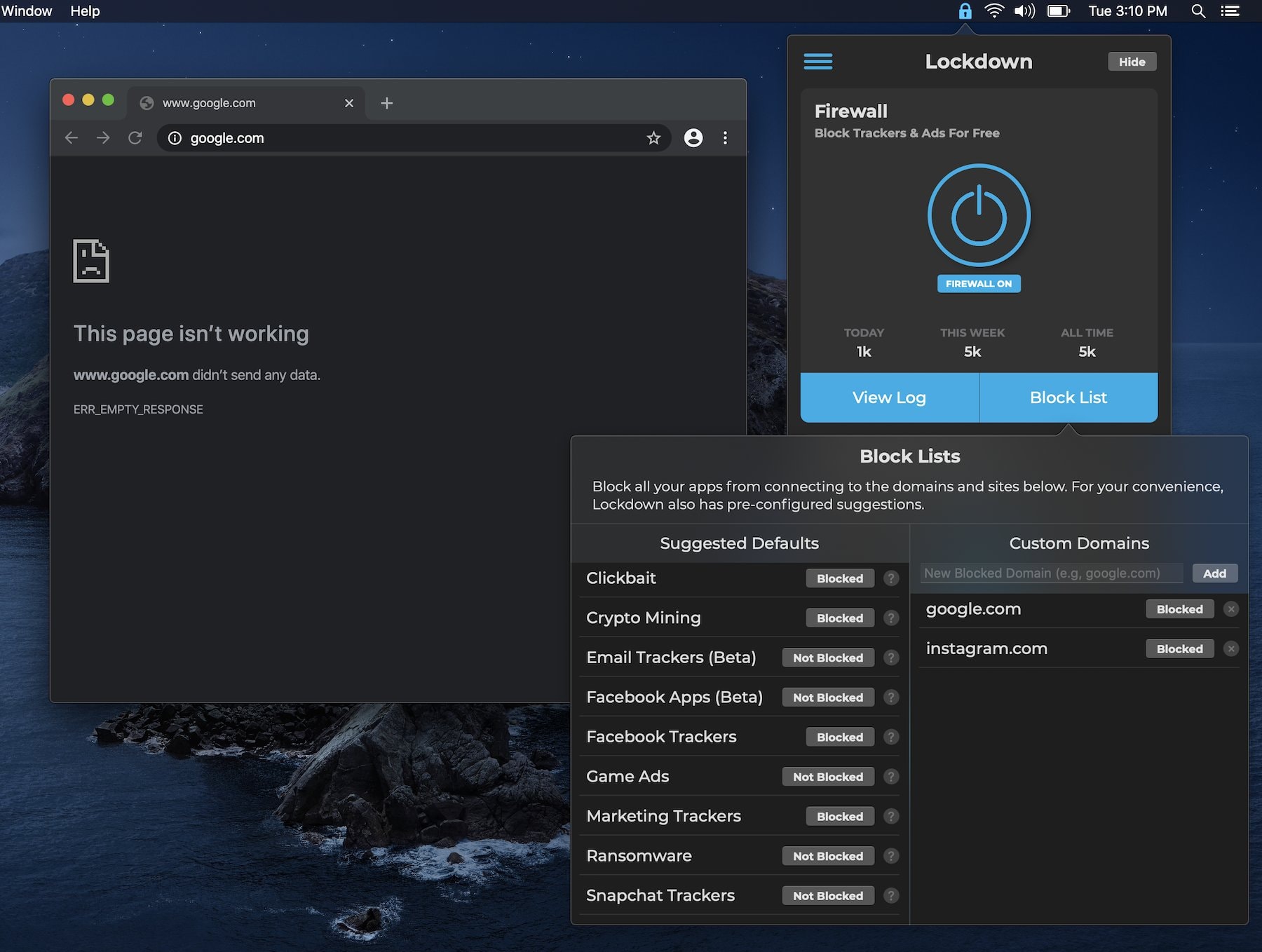View site information icon in address bar
Viewport: 1262px width, 952px height.
(x=175, y=138)
